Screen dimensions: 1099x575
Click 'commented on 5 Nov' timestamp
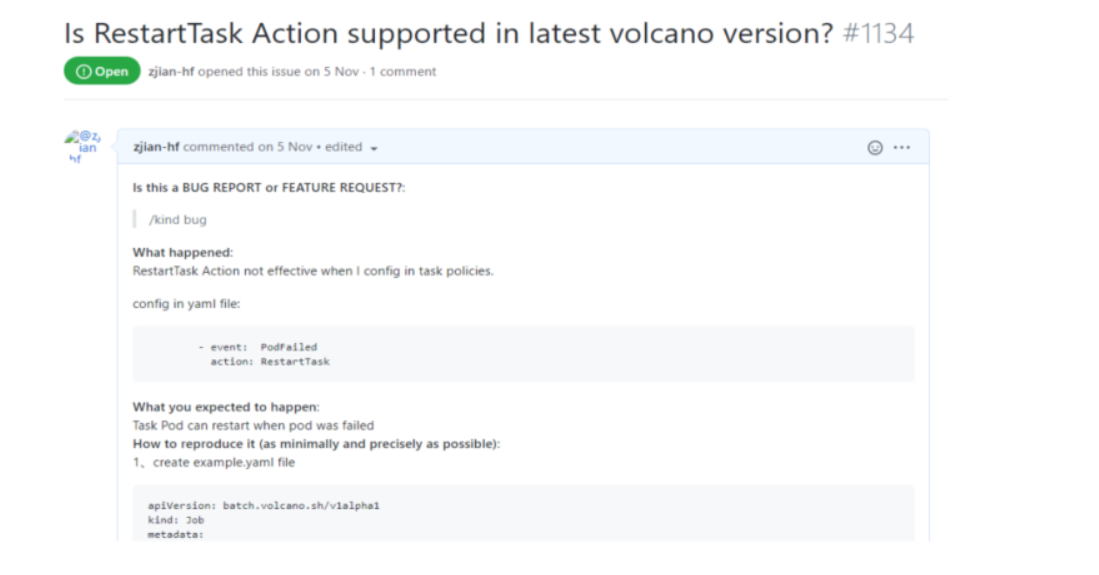[x=248, y=147]
